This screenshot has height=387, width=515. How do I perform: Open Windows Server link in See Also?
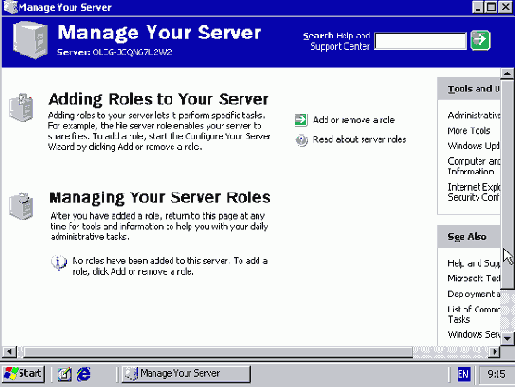[474, 334]
